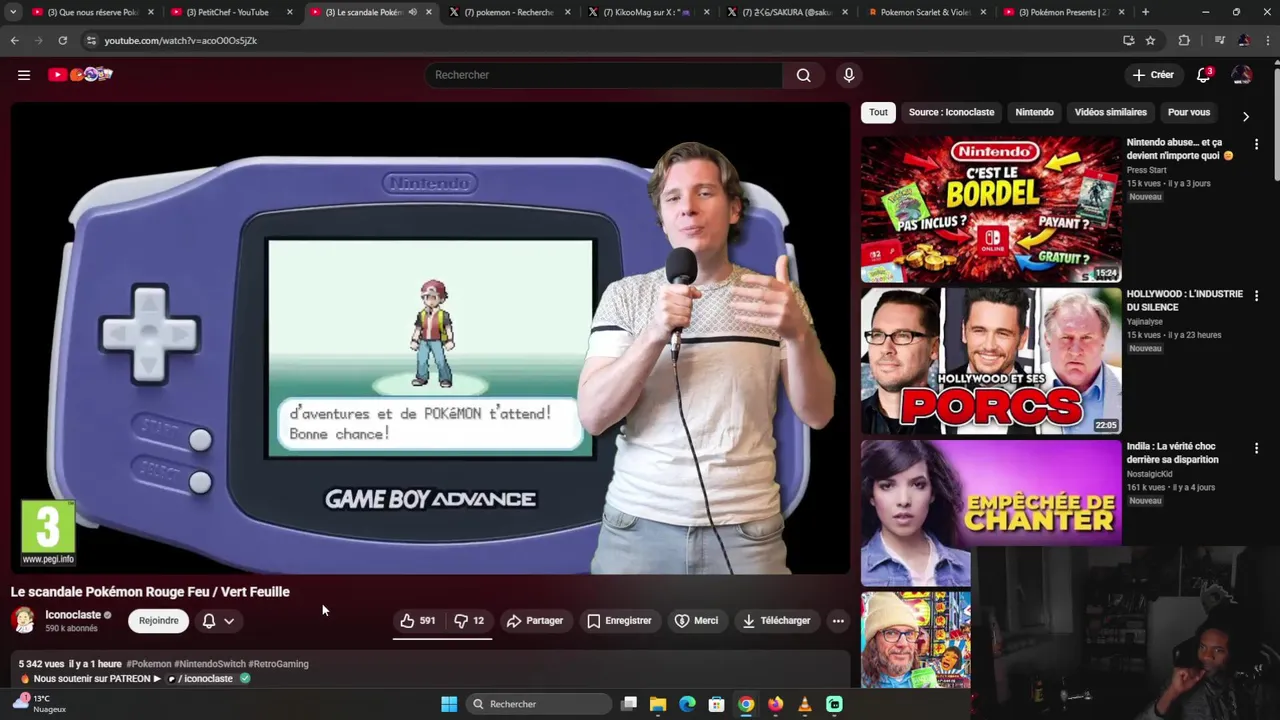Open Chrome extensions puzzle icon
This screenshot has width=1280, height=720.
(x=1184, y=40)
